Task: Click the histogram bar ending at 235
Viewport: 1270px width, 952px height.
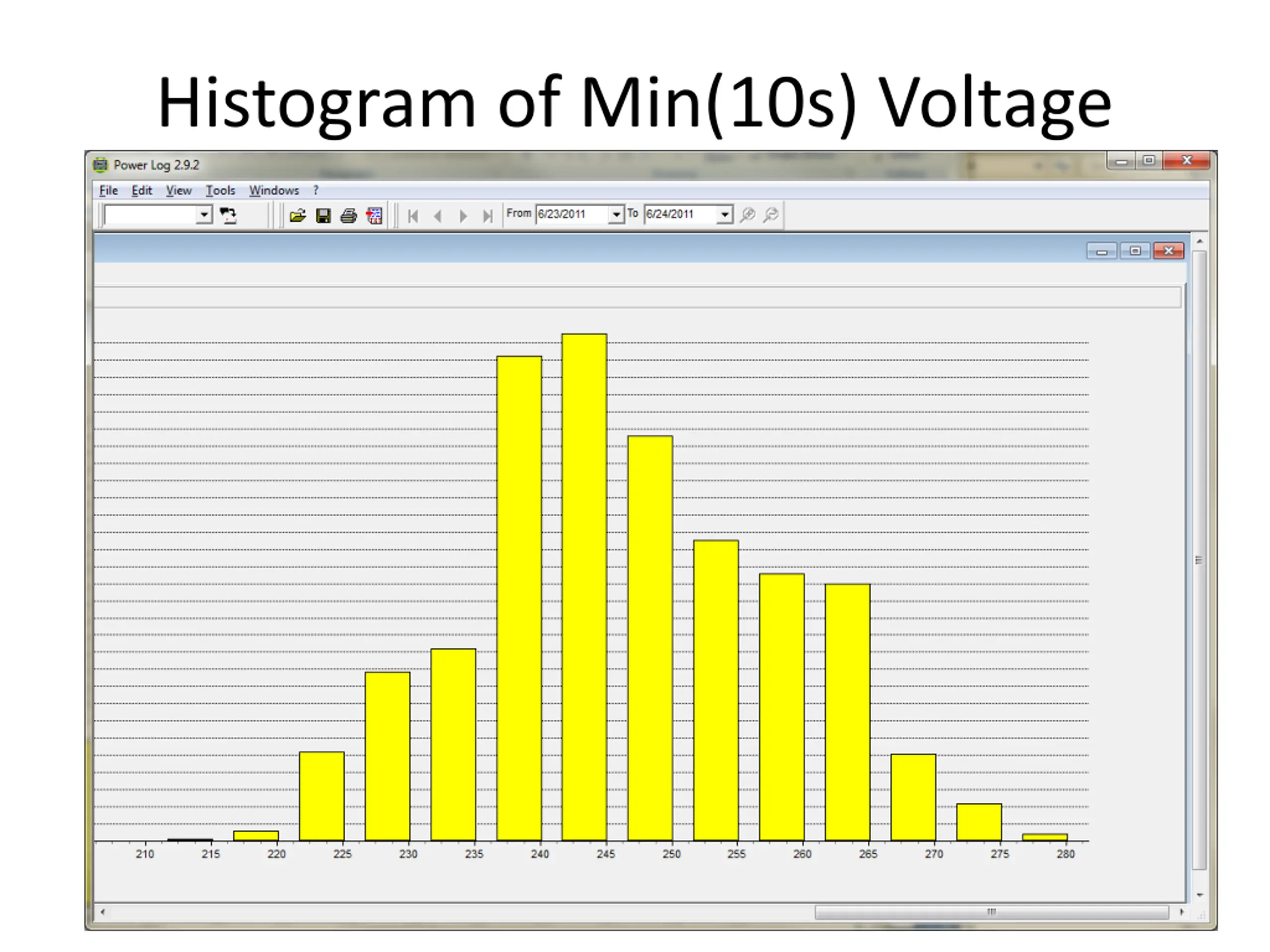Action: (x=453, y=745)
